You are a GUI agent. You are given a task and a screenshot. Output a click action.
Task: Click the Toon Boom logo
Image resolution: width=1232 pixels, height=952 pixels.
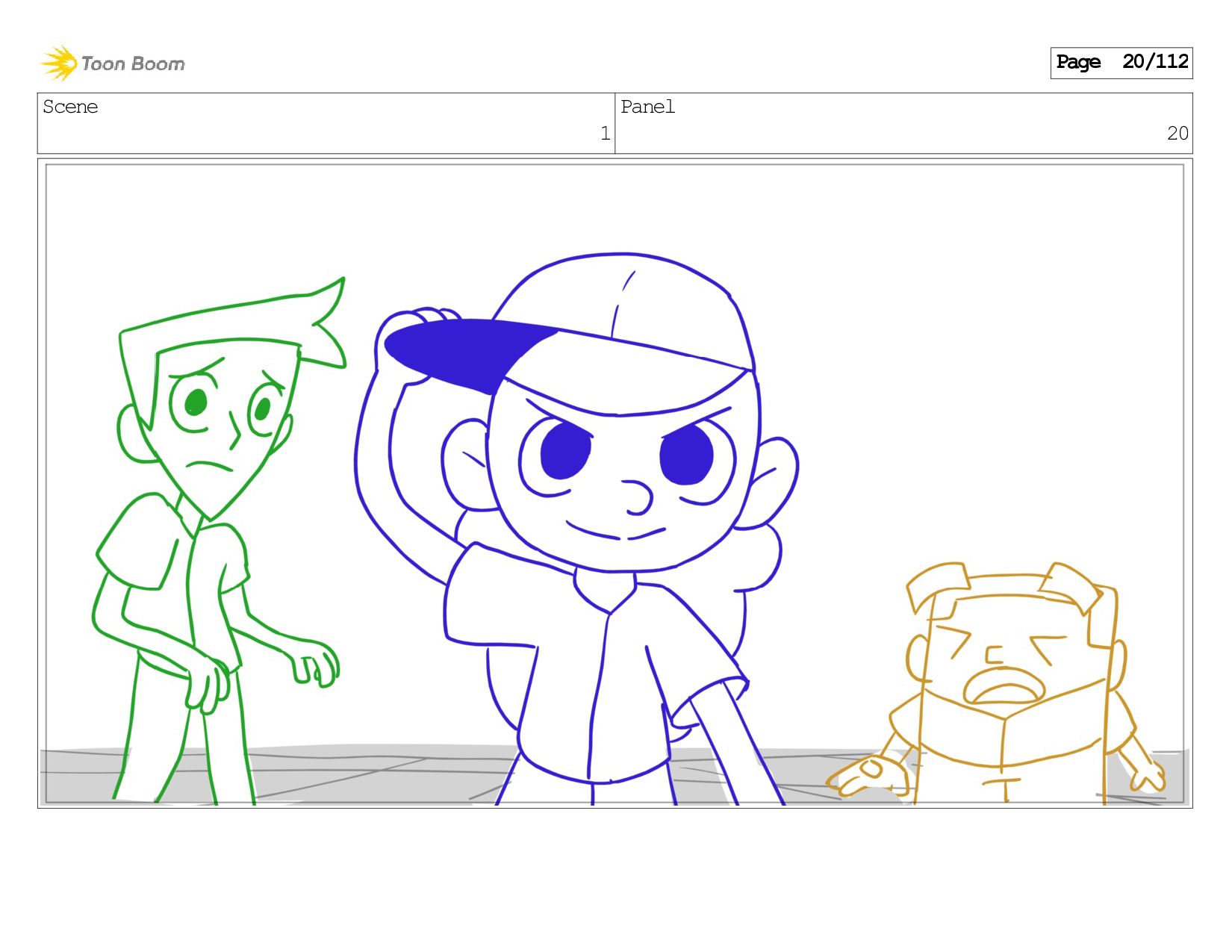[112, 63]
